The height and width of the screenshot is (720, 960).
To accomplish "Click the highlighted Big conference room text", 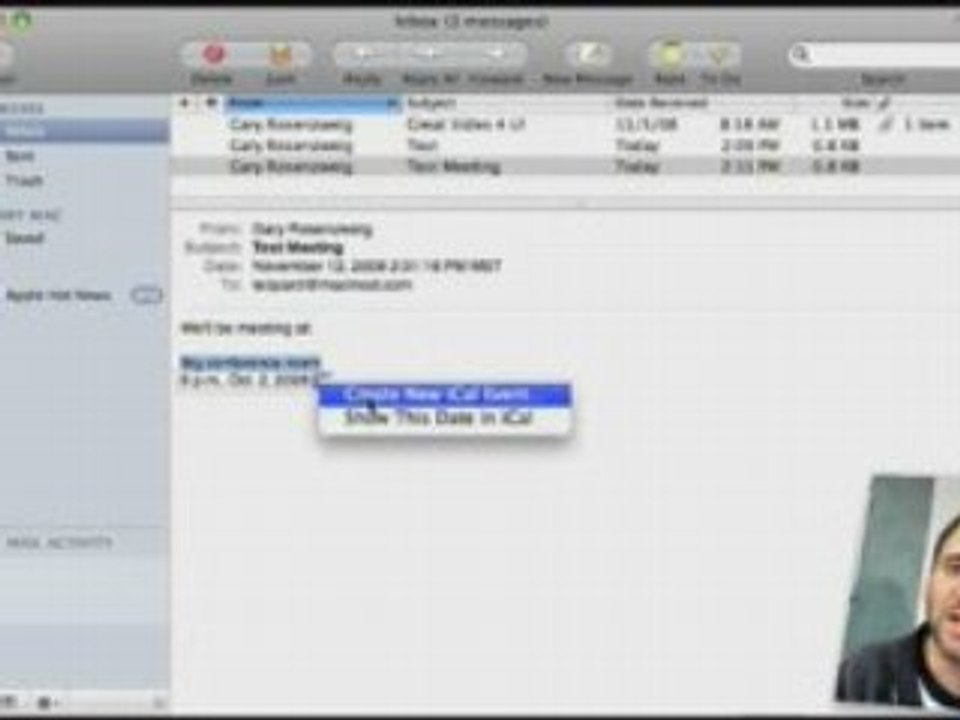I will (250, 362).
